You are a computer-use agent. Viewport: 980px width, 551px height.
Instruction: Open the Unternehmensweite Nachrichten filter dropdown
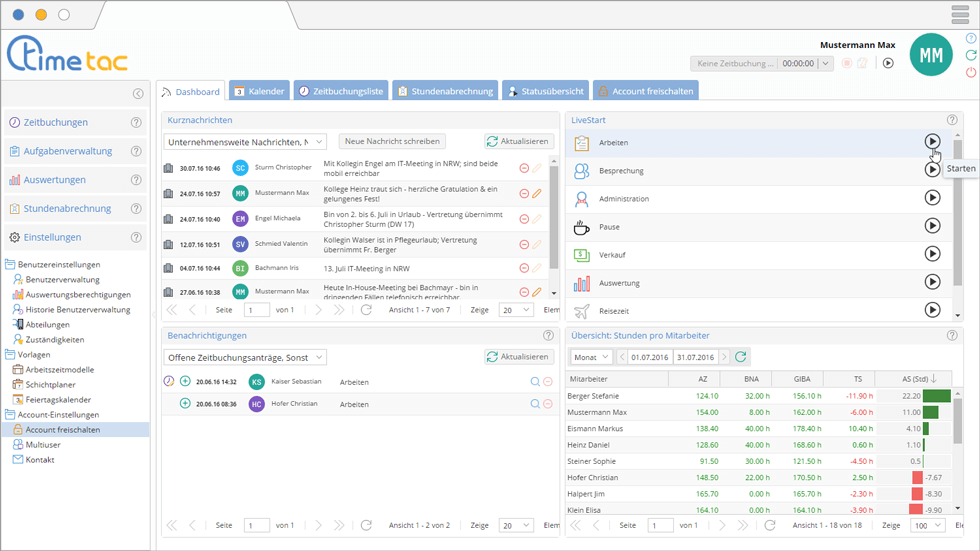244,141
